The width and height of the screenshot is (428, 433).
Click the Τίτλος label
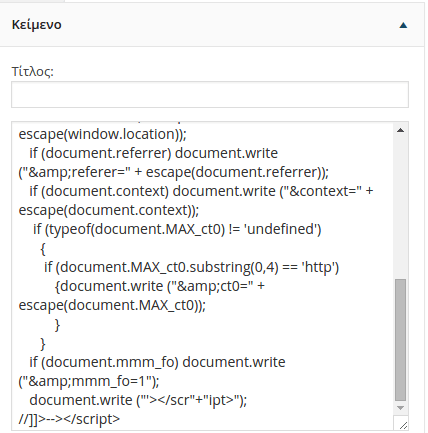(33, 71)
